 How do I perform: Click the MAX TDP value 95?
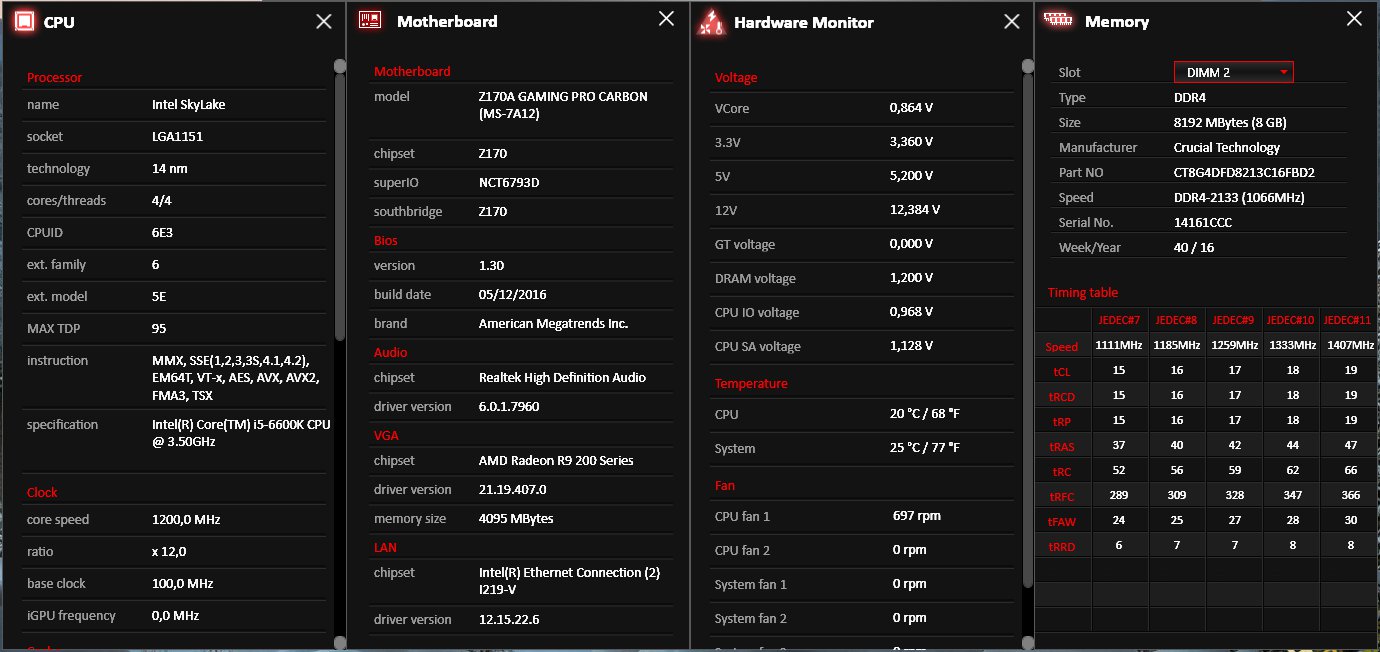point(159,328)
